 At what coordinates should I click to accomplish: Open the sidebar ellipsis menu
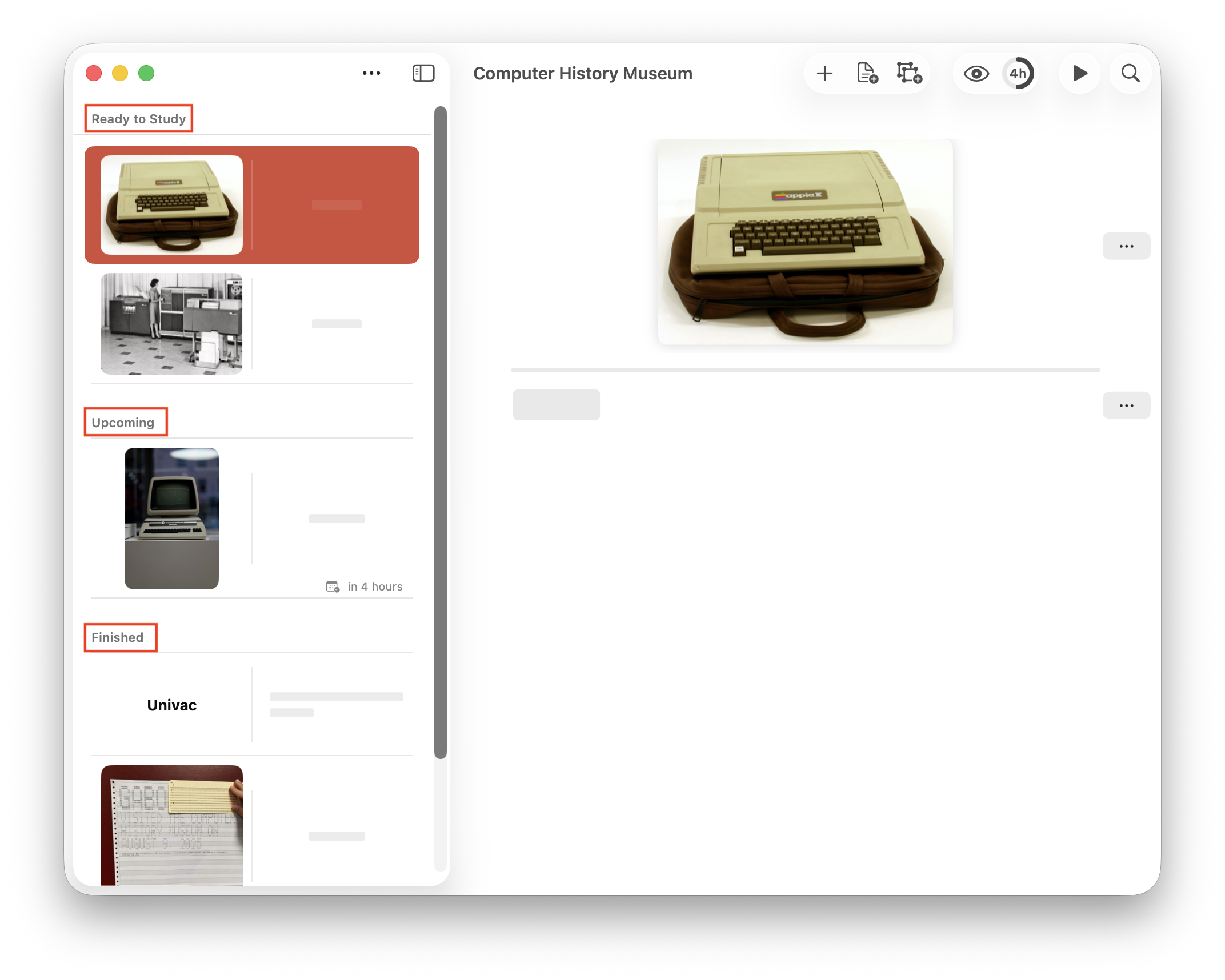pyautogui.click(x=371, y=73)
